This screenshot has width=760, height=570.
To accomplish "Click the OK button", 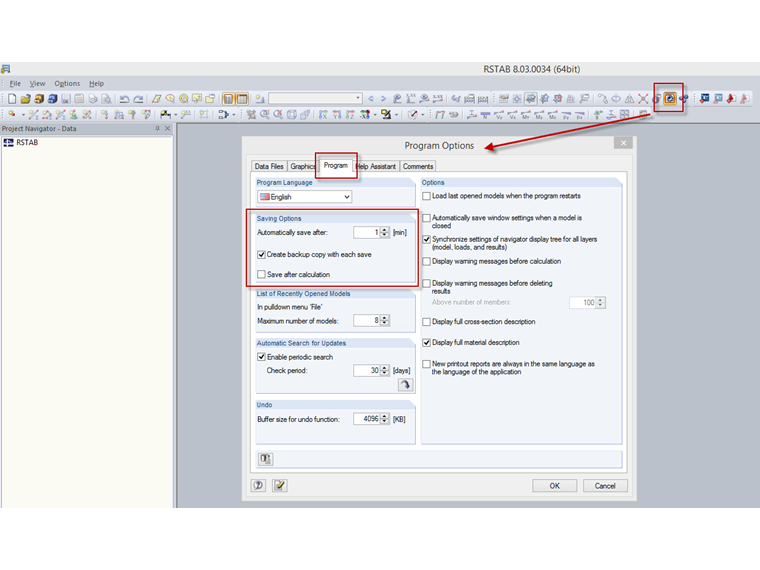I will (554, 486).
